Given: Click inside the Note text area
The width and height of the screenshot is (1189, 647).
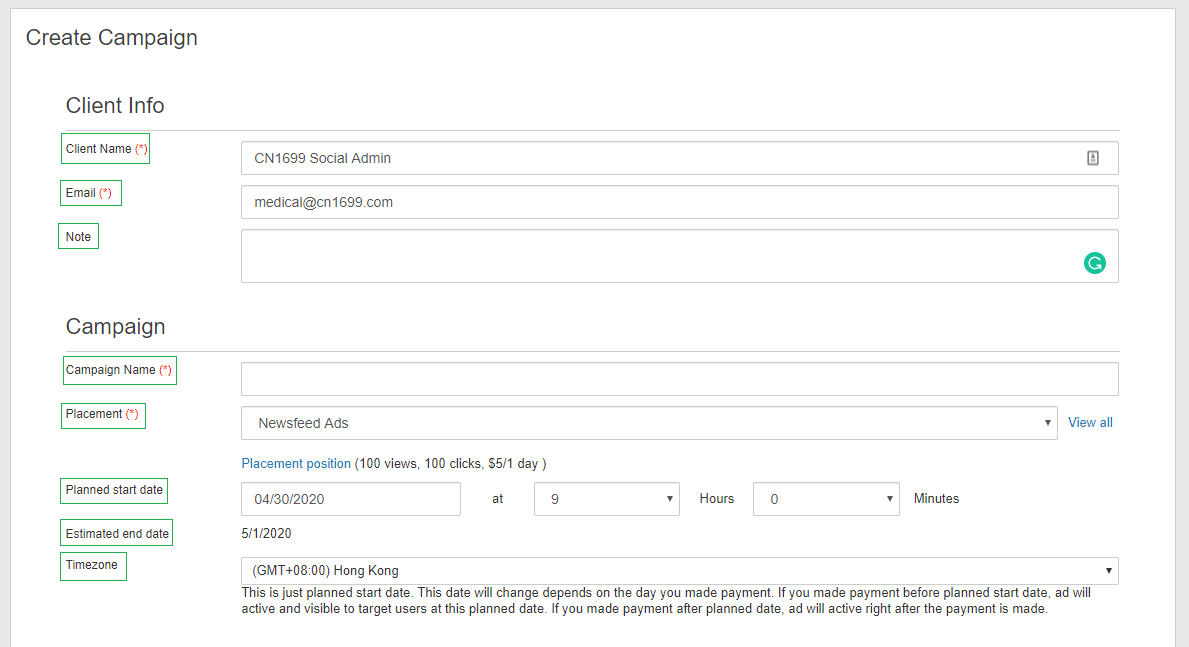Looking at the screenshot, I should 660,256.
